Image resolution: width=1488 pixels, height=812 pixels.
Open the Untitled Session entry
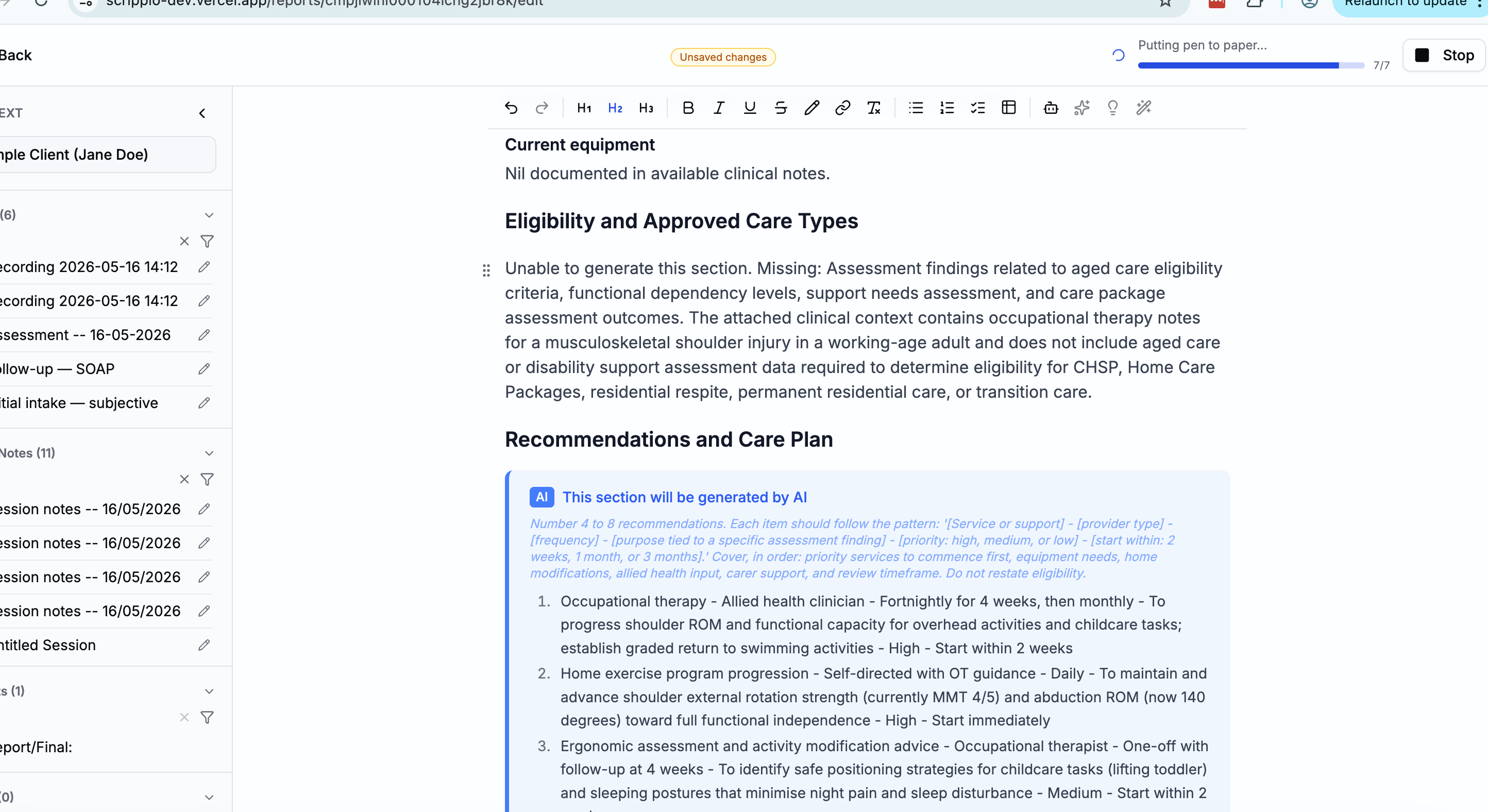point(47,645)
